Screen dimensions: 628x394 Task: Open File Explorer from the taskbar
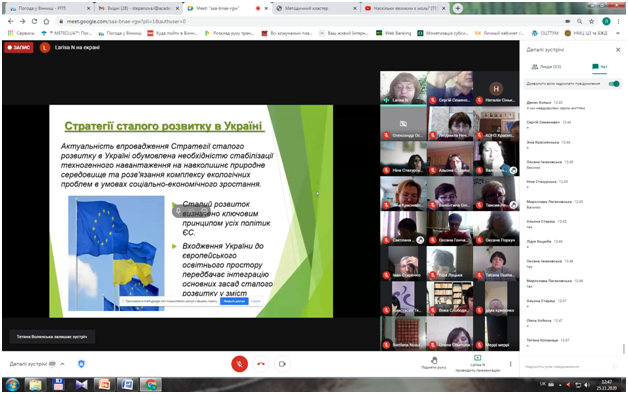point(35,385)
